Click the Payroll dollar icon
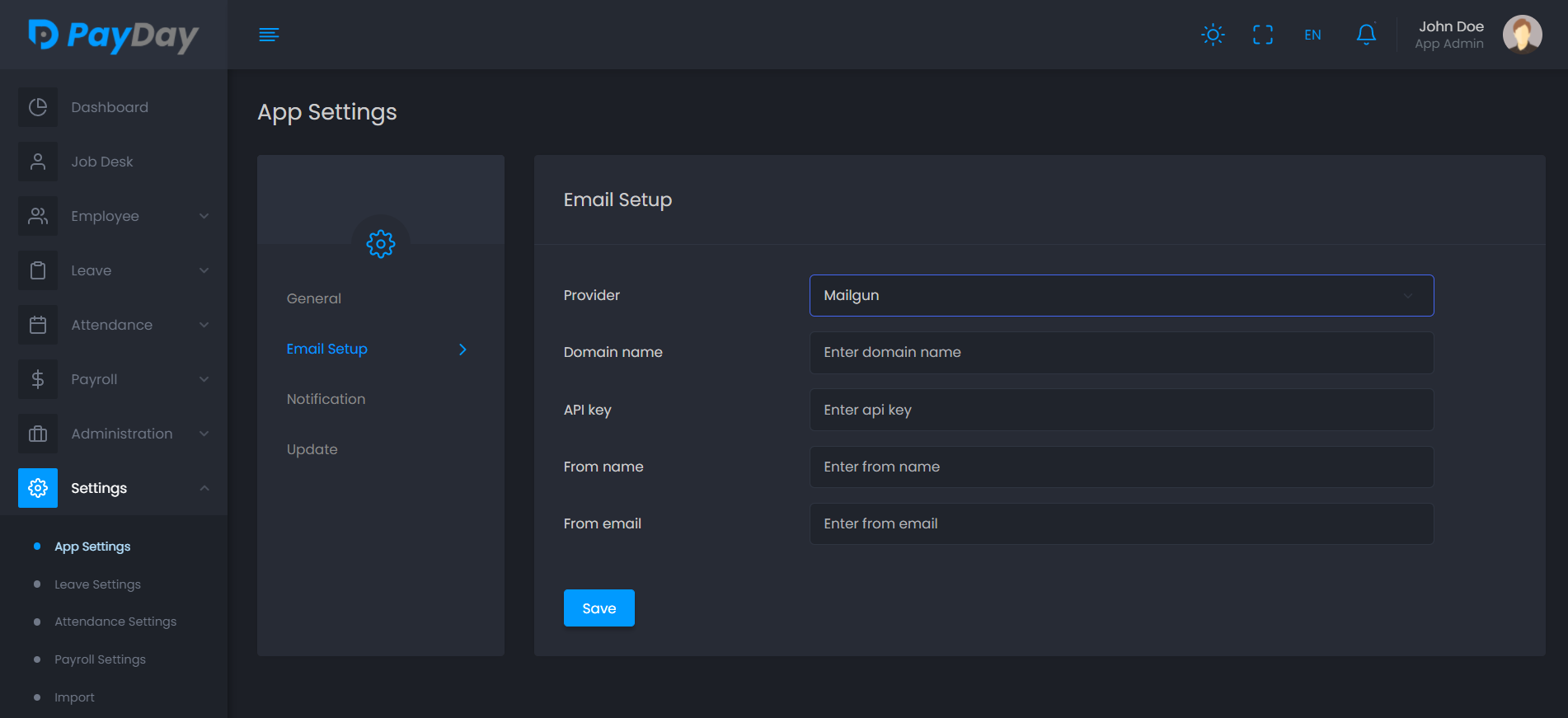The height and width of the screenshot is (718, 1568). 38,379
